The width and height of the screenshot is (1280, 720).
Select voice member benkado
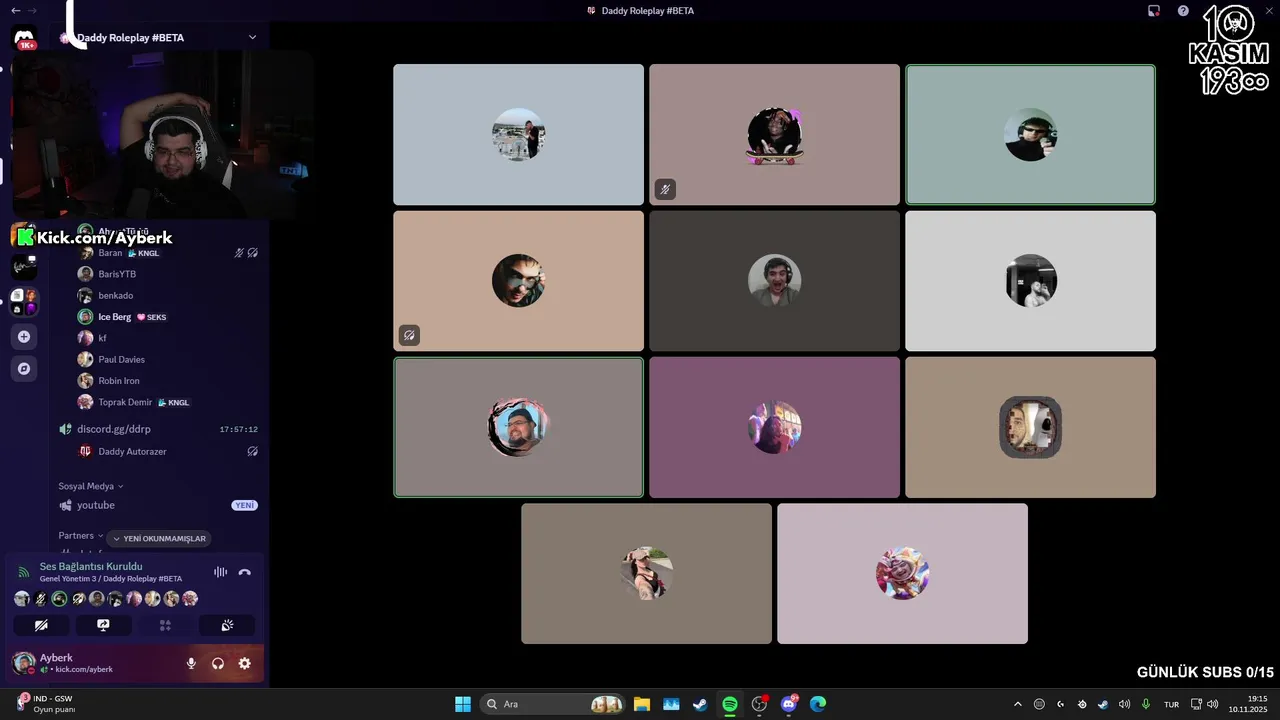[168, 296]
